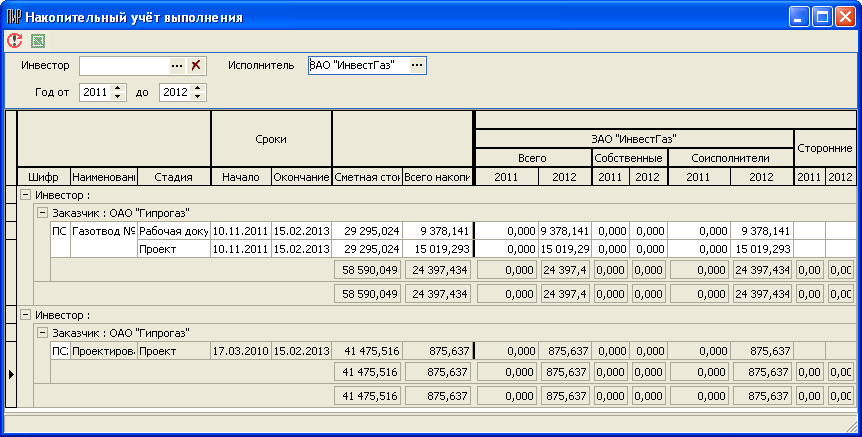Click the Соисполнители header band
Viewport: 862px width, 437px height.
click(731, 158)
